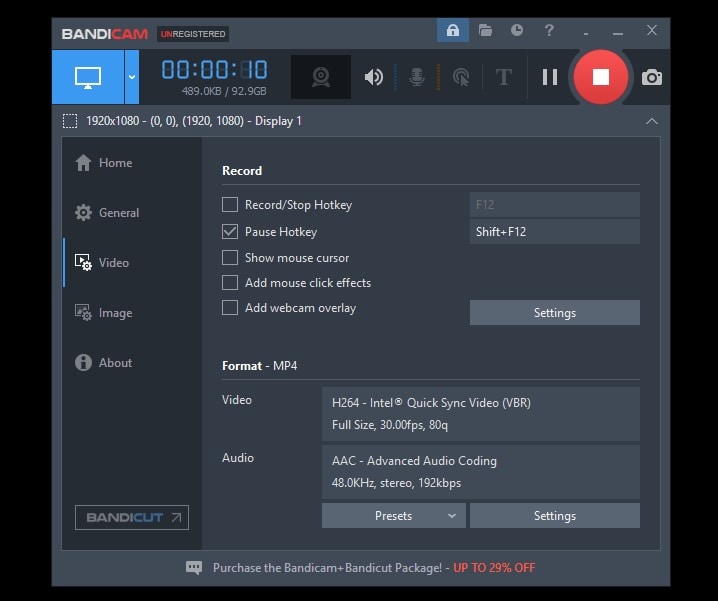Viewport: 718px width, 601px height.
Task: Click the Purchase Bandicam+Bandicut Package text
Action: 327,568
